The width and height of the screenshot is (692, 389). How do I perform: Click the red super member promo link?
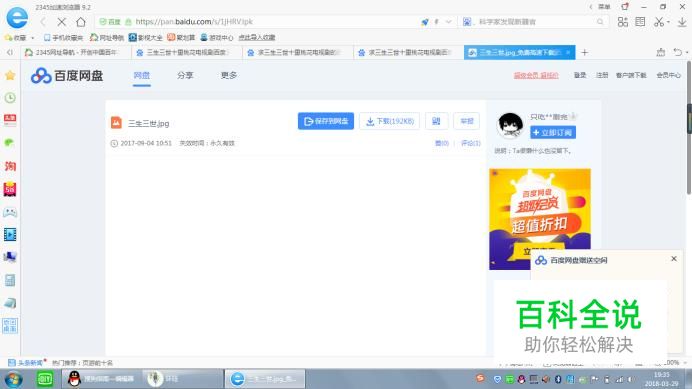(536, 76)
